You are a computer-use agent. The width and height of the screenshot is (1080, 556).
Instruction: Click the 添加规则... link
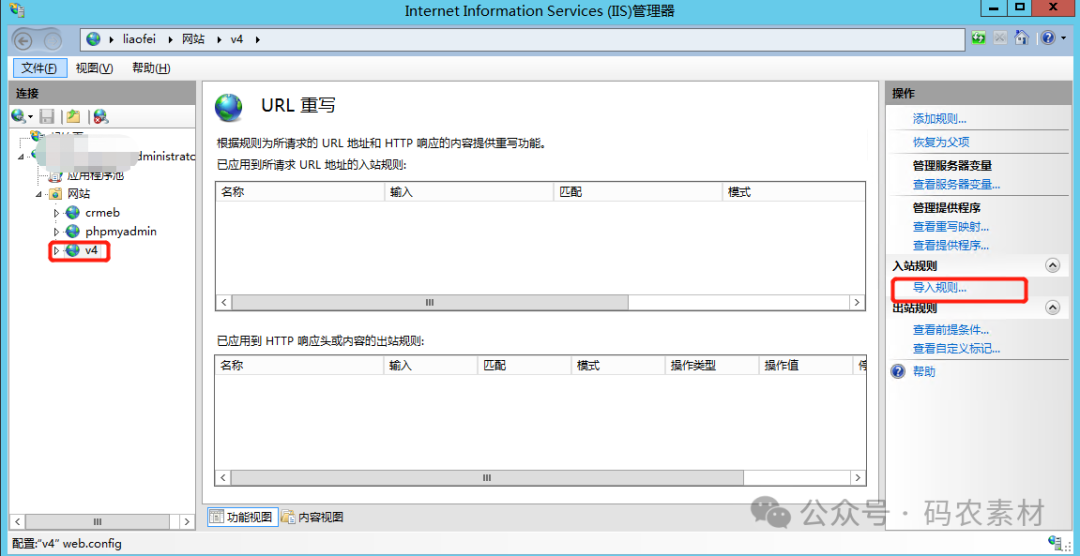click(939, 119)
